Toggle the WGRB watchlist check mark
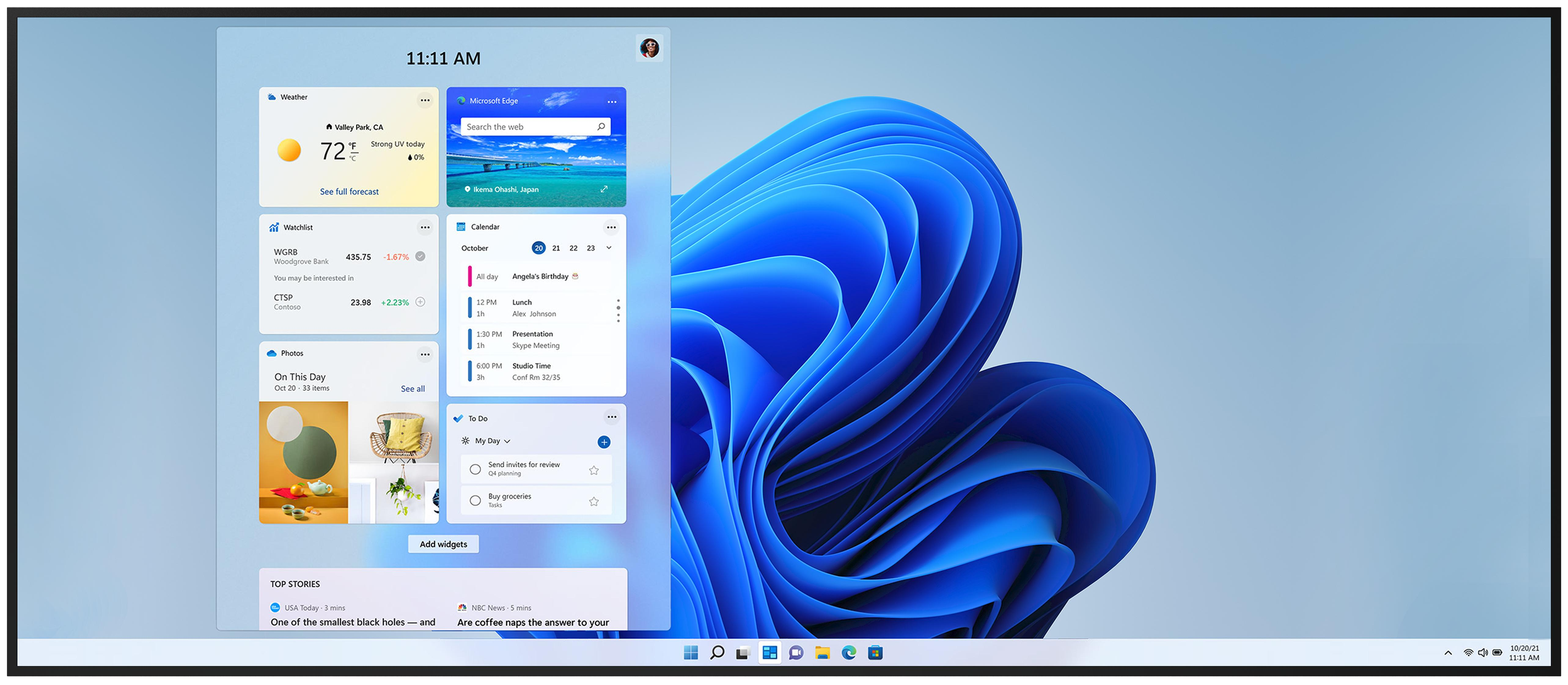This screenshot has height=685, width=1568. coord(420,256)
